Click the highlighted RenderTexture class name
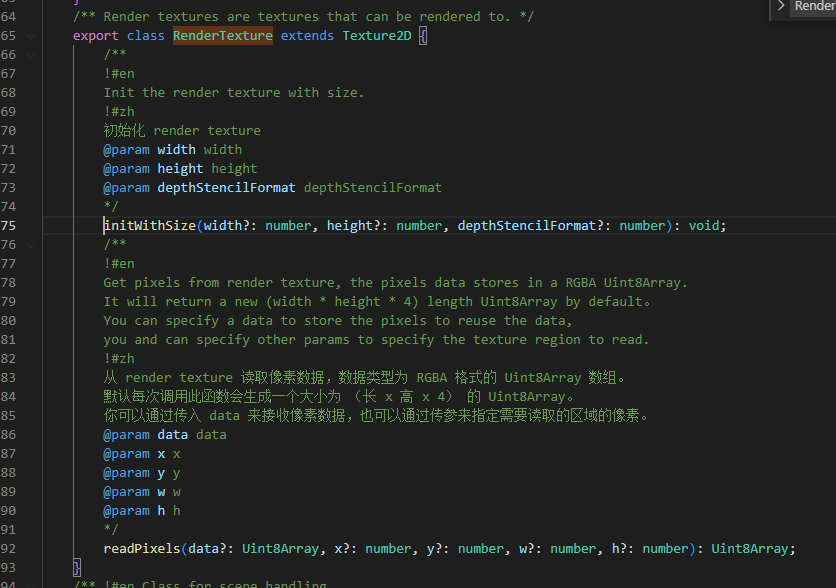This screenshot has height=588, width=836. [222, 36]
